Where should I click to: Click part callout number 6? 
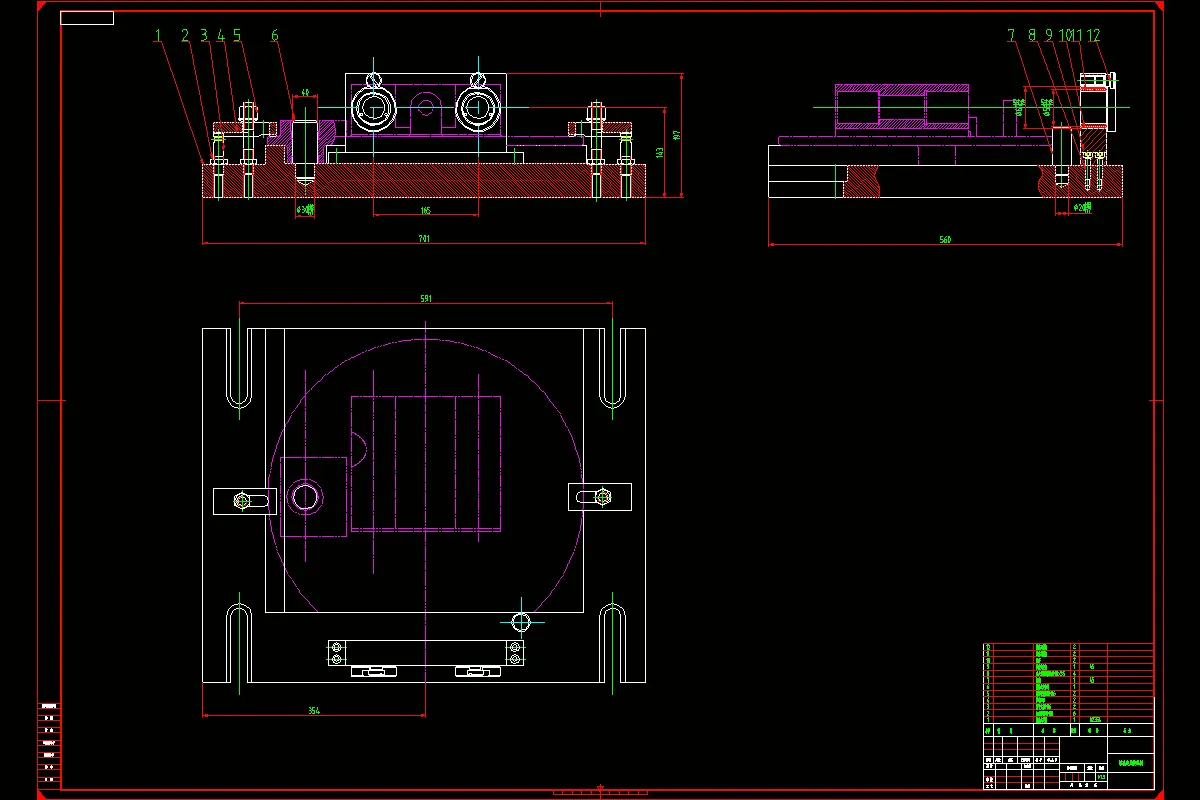(x=275, y=35)
